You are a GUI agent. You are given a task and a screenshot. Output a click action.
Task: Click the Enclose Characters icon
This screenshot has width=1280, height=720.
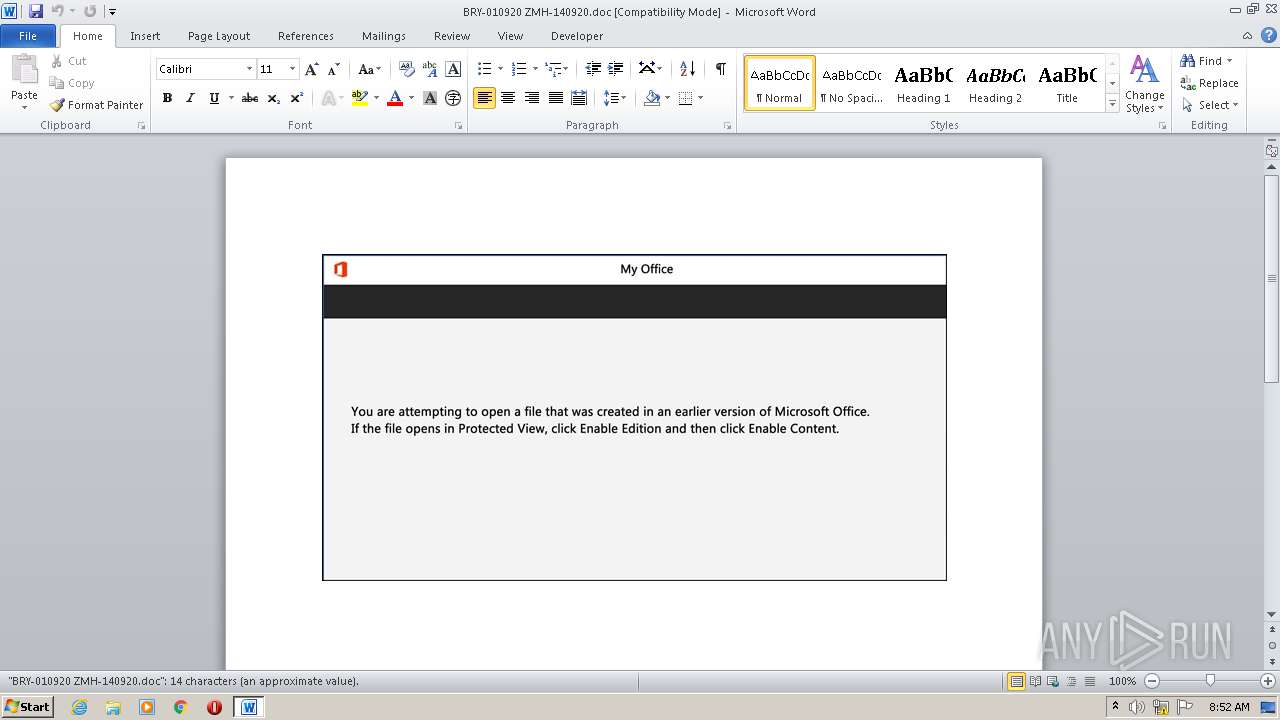pyautogui.click(x=453, y=98)
